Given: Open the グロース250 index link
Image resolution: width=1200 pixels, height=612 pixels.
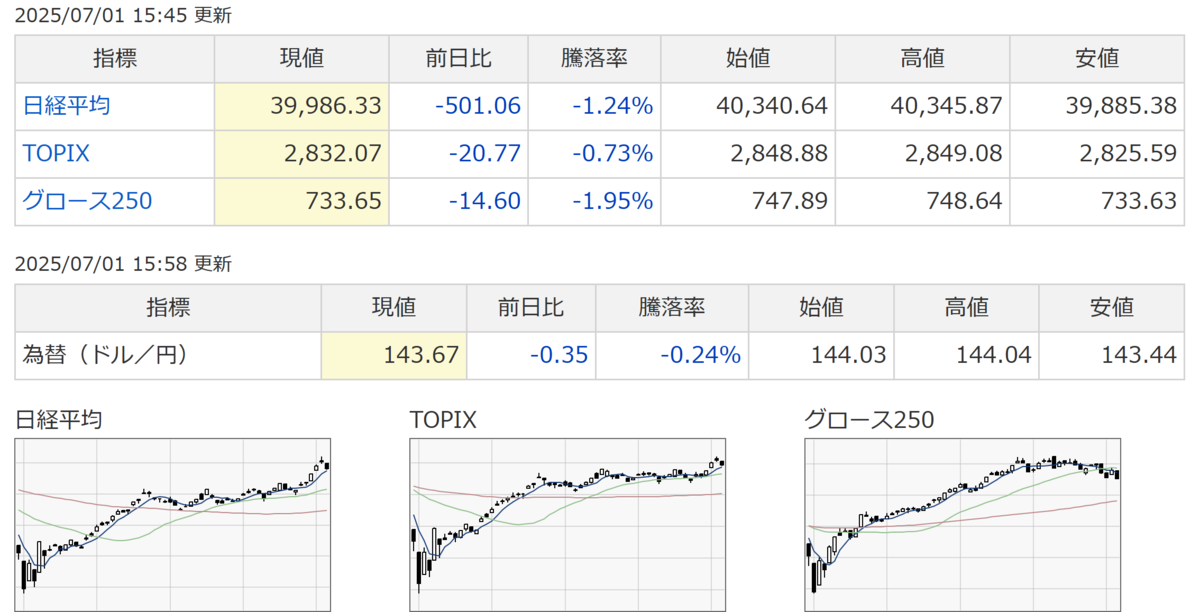Looking at the screenshot, I should (x=87, y=201).
